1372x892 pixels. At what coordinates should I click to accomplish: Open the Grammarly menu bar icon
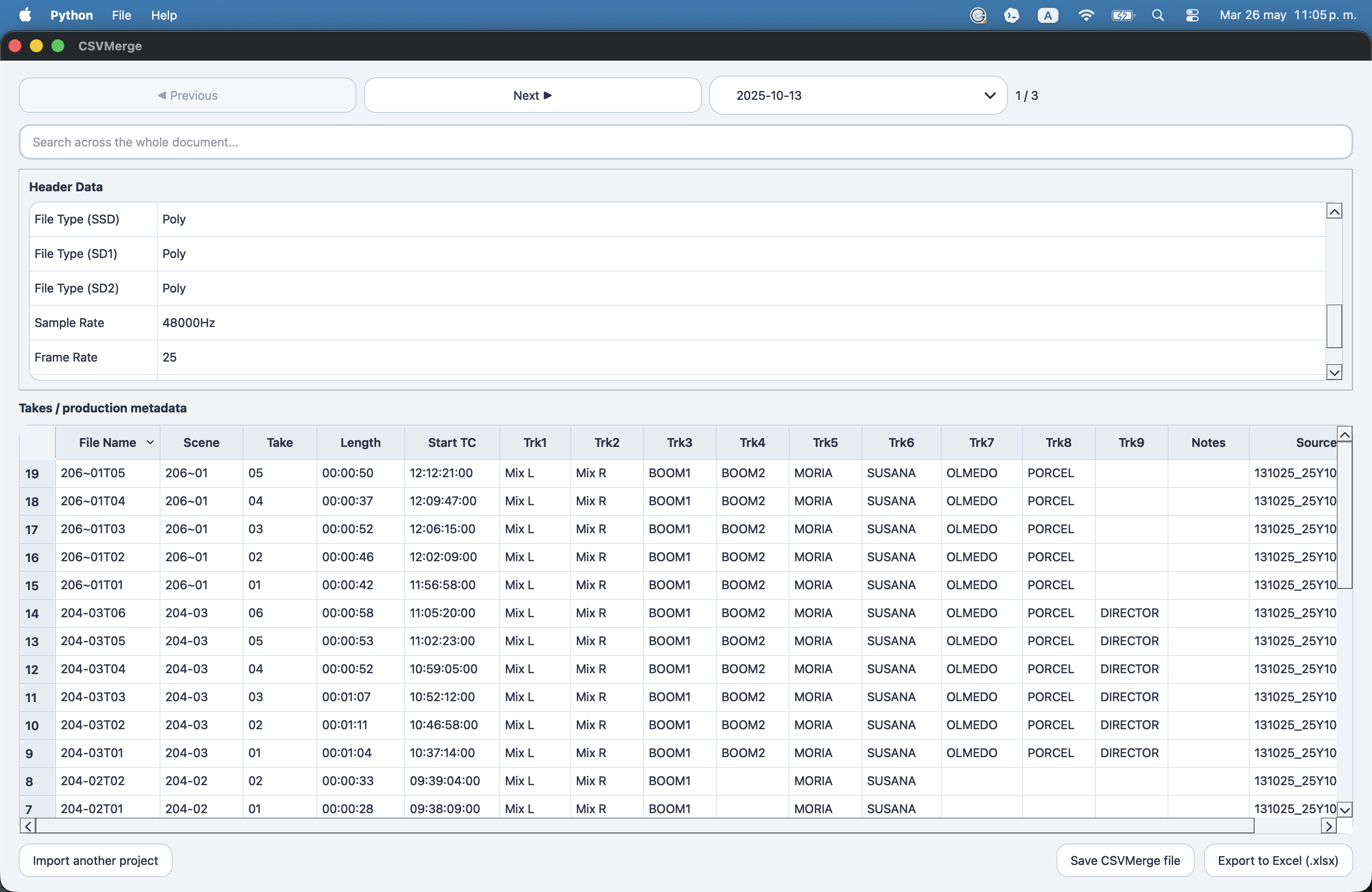pyautogui.click(x=978, y=15)
